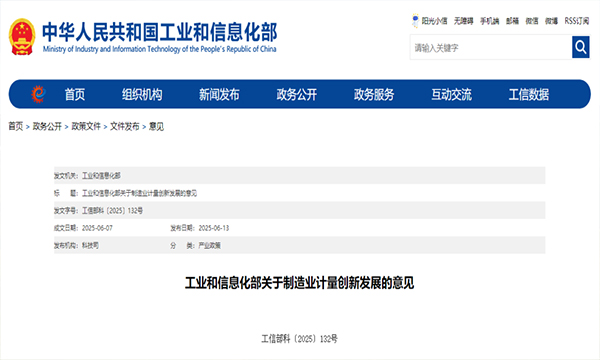Click 首页 in the breadcrumb trail

pyautogui.click(x=16, y=126)
